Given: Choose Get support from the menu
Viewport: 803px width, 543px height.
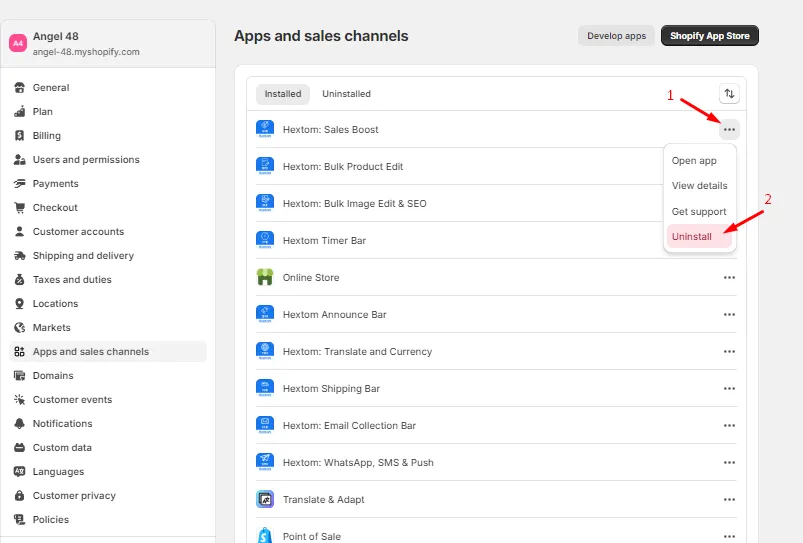Looking at the screenshot, I should (700, 212).
